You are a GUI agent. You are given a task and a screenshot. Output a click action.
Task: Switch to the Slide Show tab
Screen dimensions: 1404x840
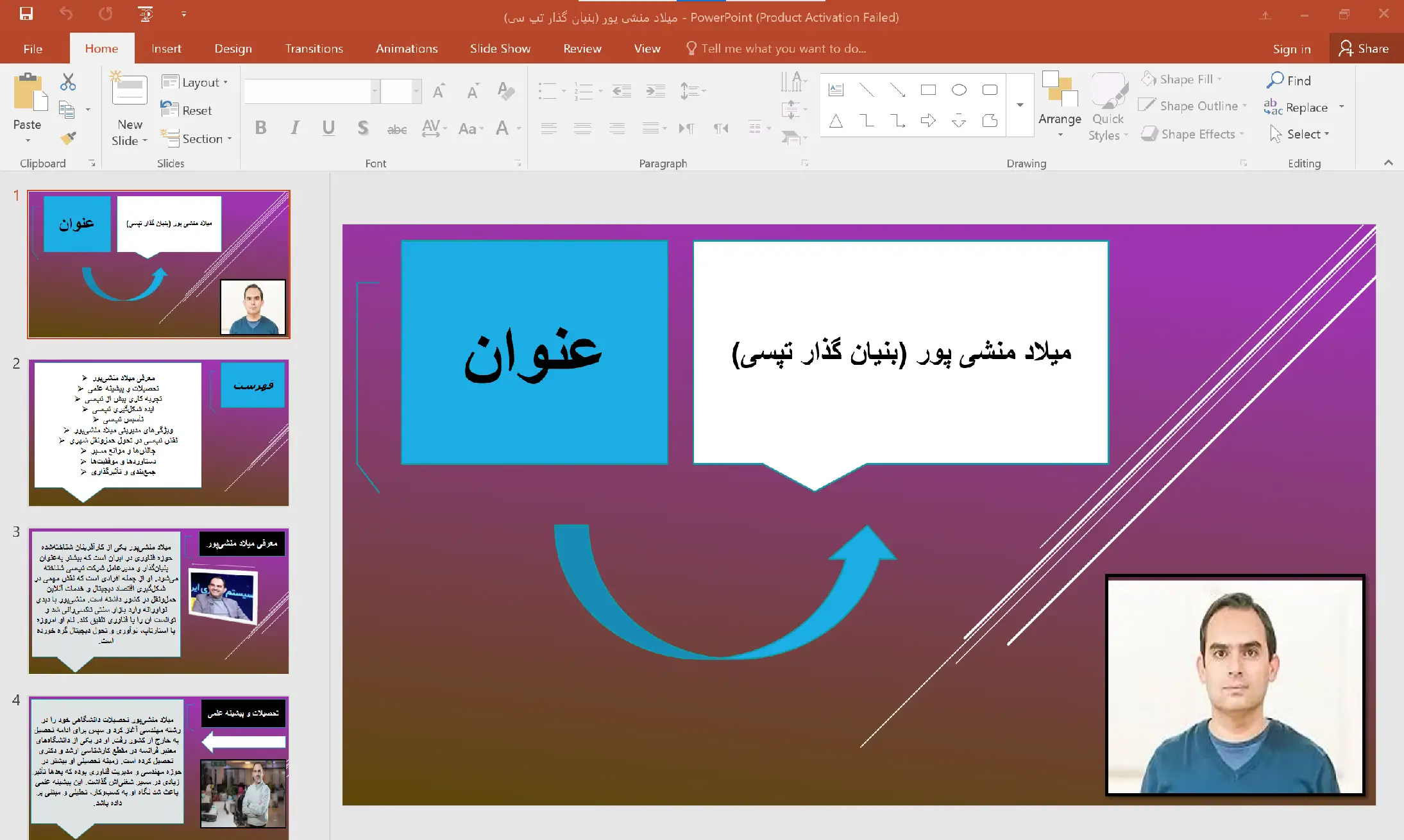pyautogui.click(x=500, y=49)
